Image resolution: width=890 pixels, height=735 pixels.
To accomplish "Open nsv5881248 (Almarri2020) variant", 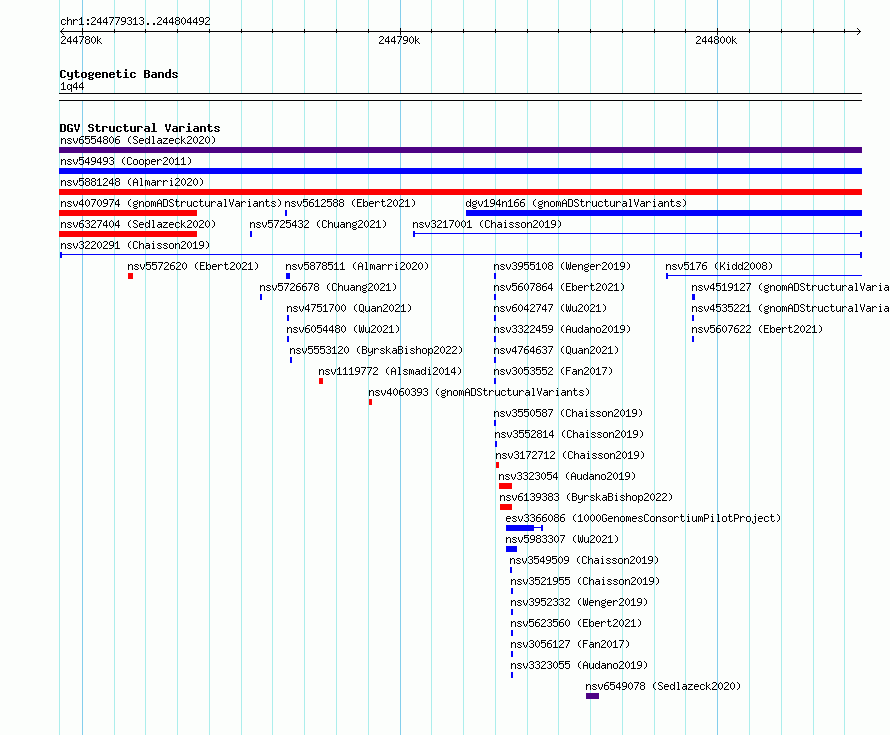I will 132,182.
